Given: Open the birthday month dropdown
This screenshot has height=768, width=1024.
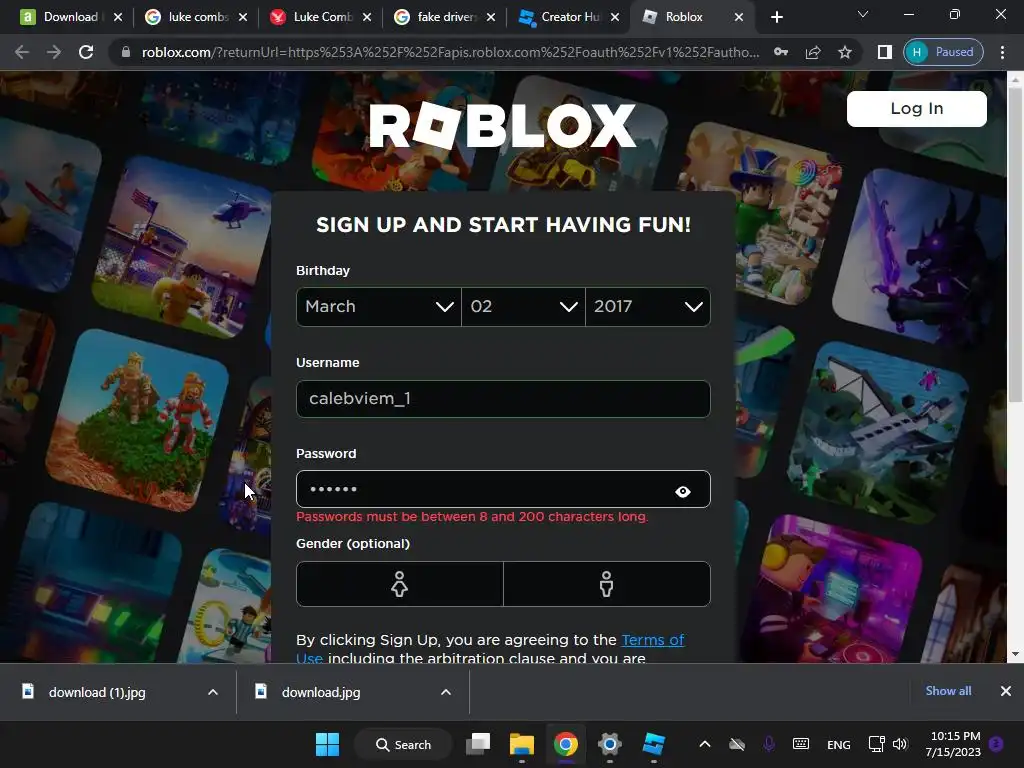Looking at the screenshot, I should 379,306.
